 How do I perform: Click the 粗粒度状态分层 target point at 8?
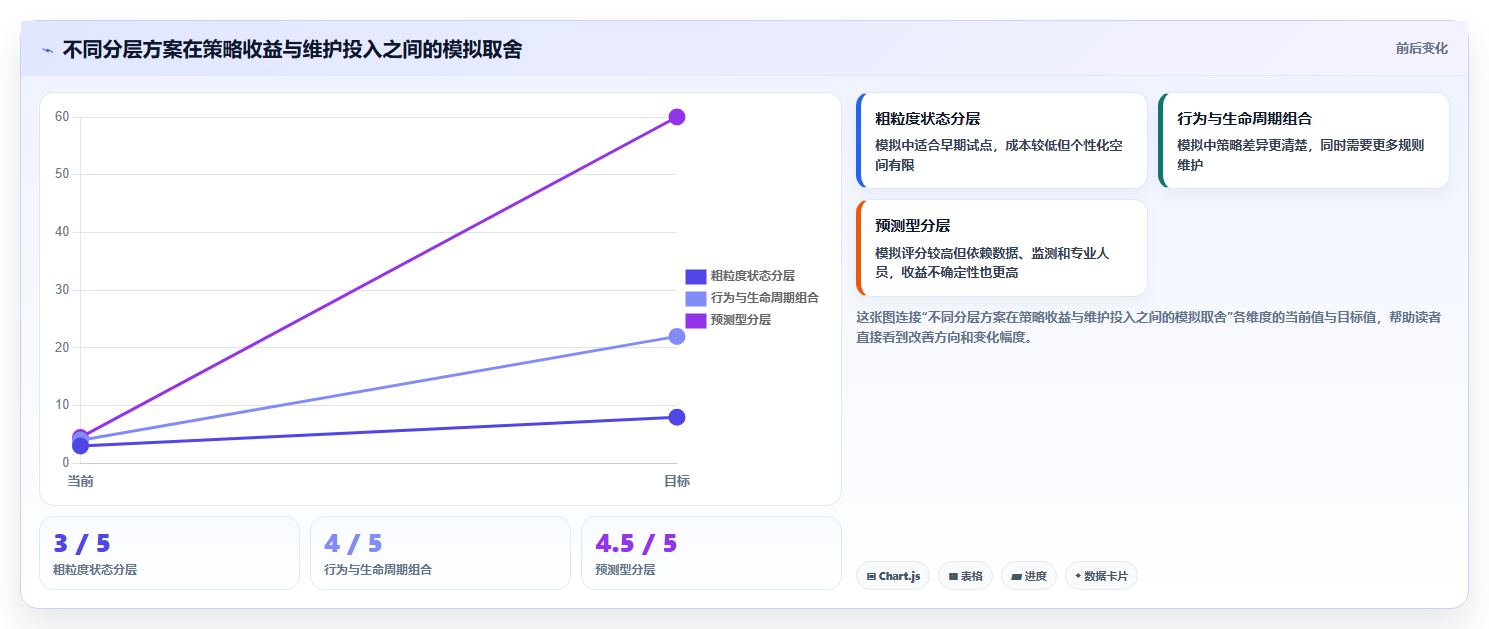(x=677, y=417)
